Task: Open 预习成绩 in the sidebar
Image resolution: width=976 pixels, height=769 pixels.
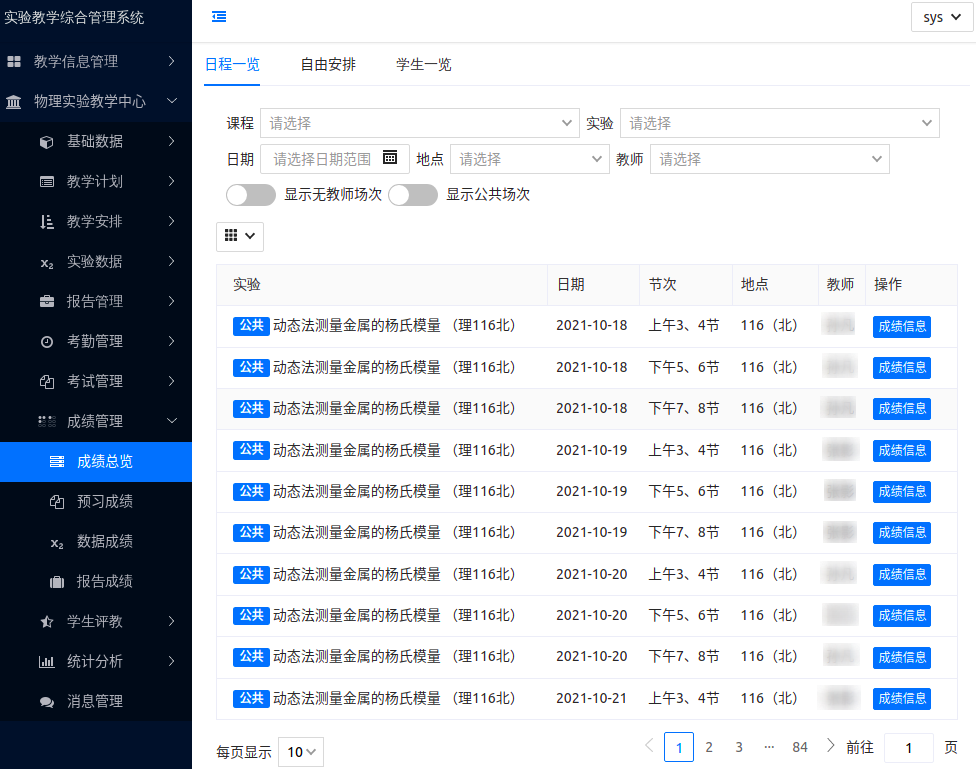Action: coord(104,502)
